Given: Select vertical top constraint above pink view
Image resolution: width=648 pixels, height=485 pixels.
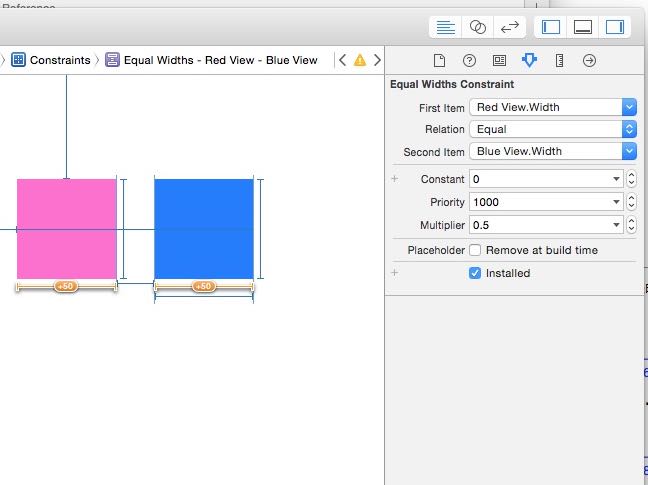Looking at the screenshot, I should 67,127.
